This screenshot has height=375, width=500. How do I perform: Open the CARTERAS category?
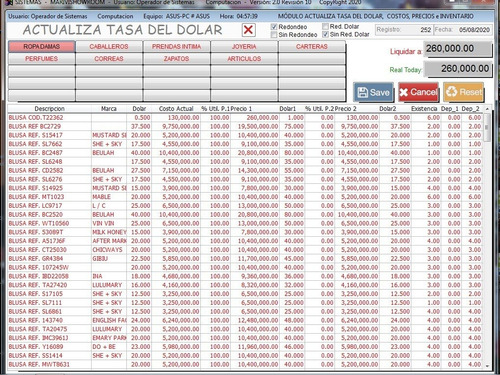tap(312, 47)
